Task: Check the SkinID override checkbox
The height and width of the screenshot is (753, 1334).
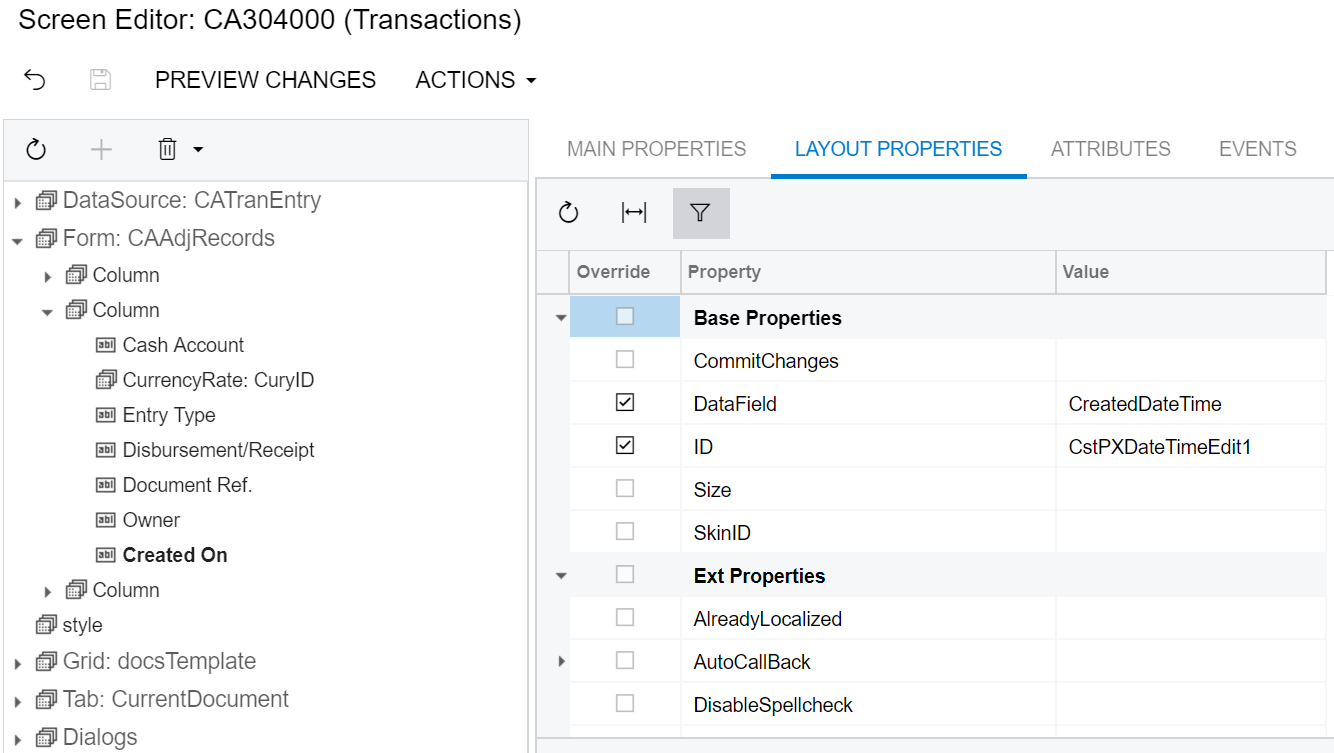Action: 625,532
